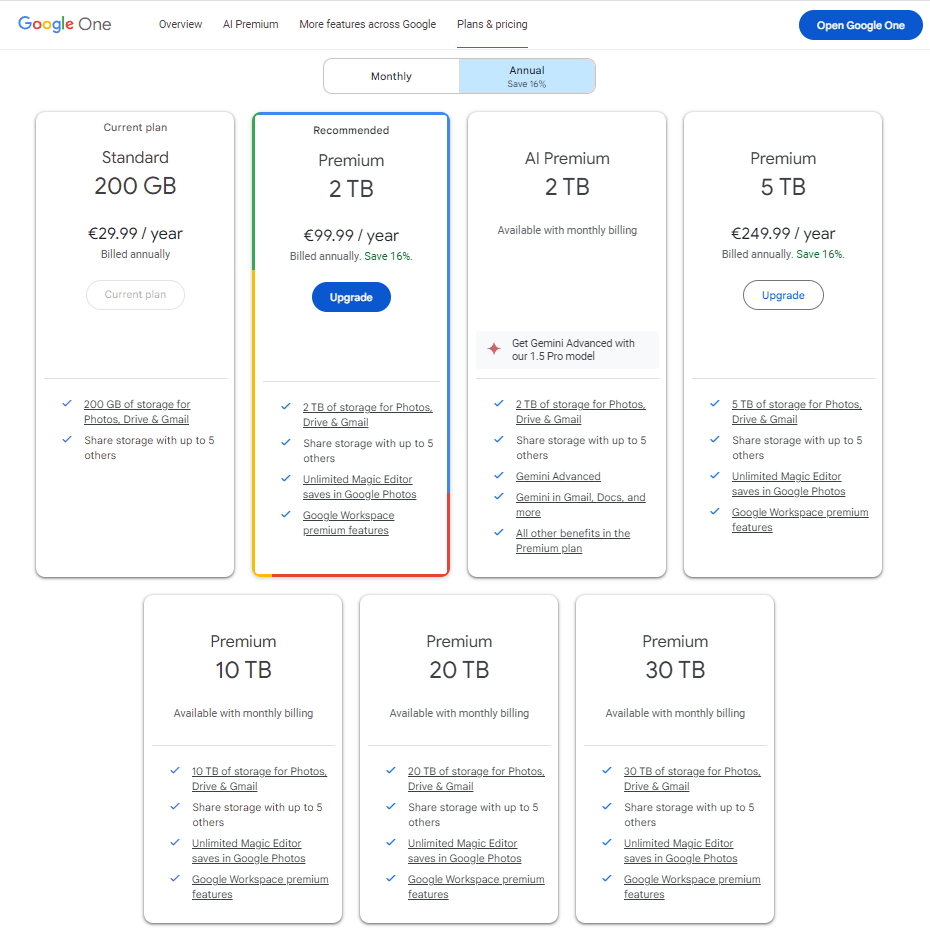Click "Share storage with up to 5 others" in Standard card
The height and width of the screenshot is (930, 930).
(x=149, y=448)
